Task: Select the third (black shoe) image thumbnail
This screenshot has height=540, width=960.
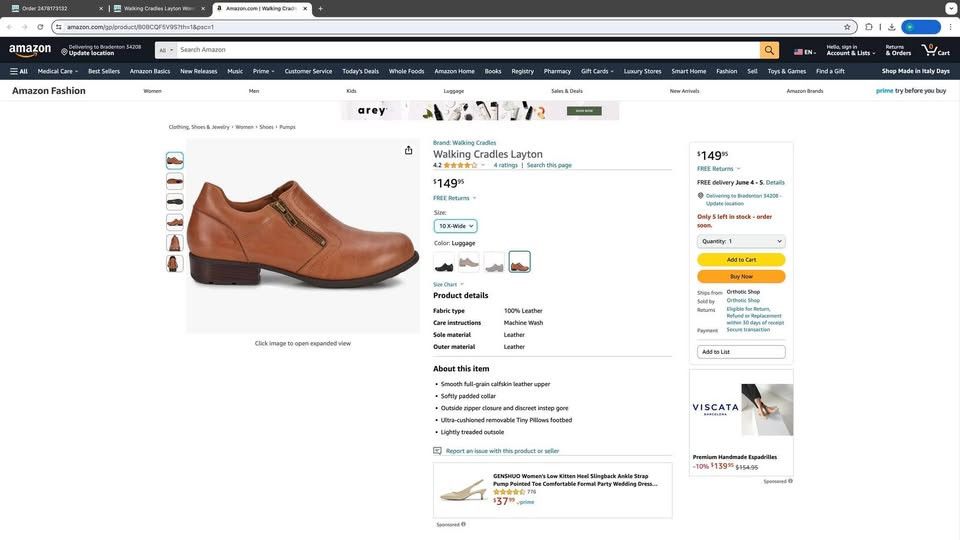Action: coord(174,201)
